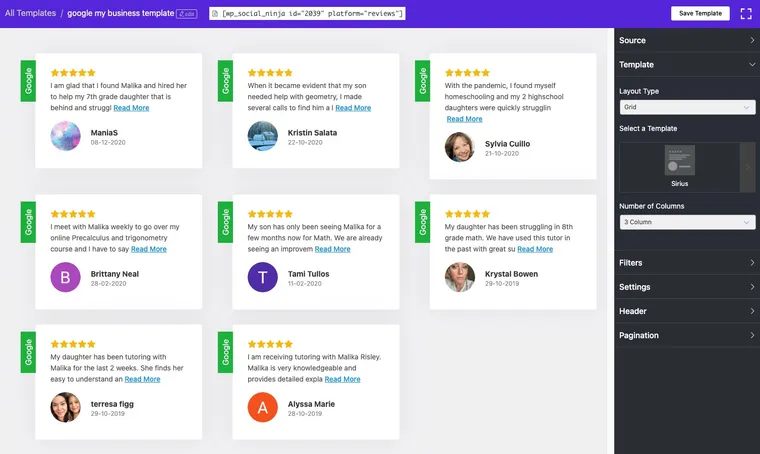Open Read More on Kristin Salata review

[x=353, y=108]
